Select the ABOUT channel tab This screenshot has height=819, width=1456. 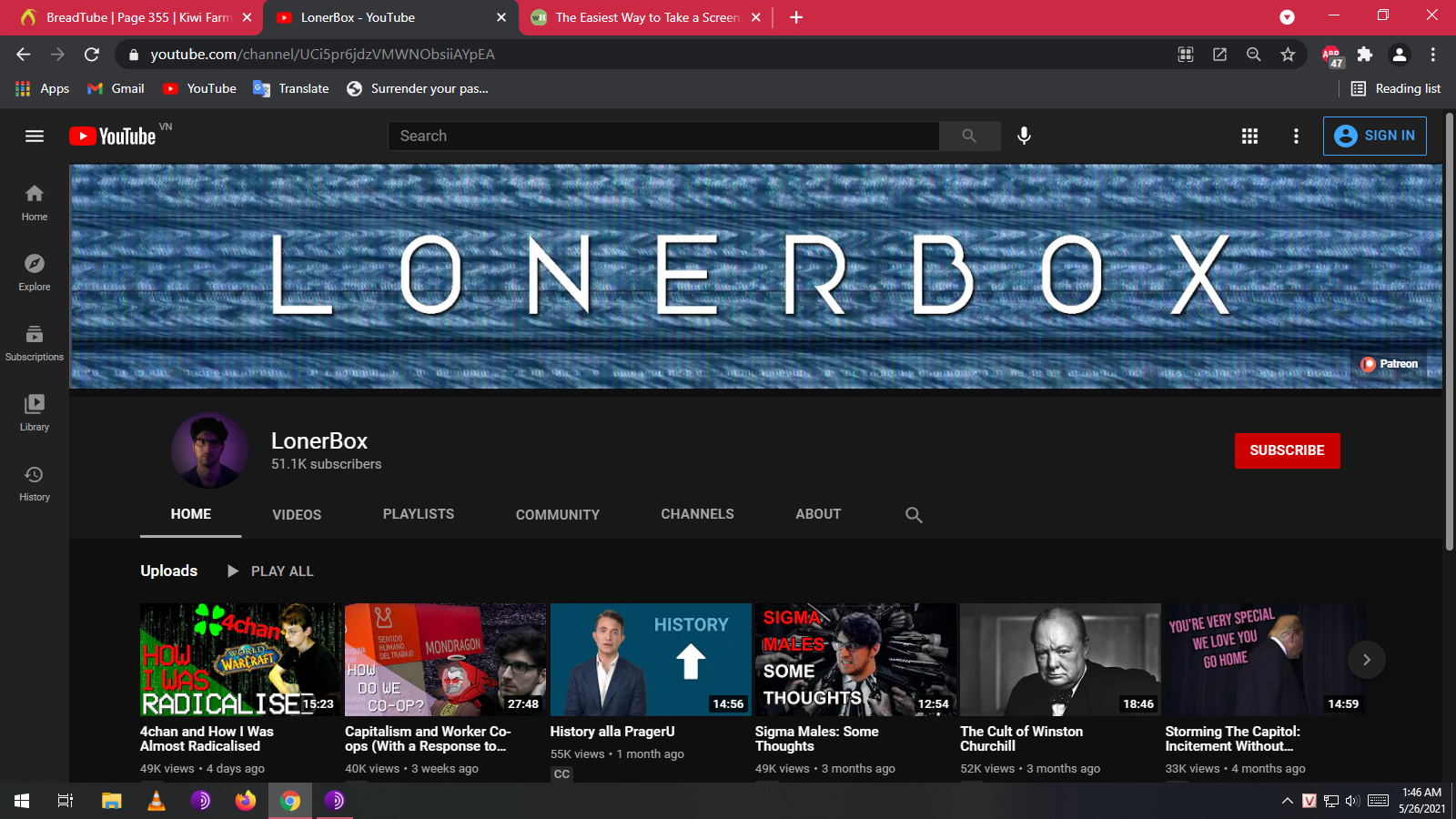click(x=818, y=514)
